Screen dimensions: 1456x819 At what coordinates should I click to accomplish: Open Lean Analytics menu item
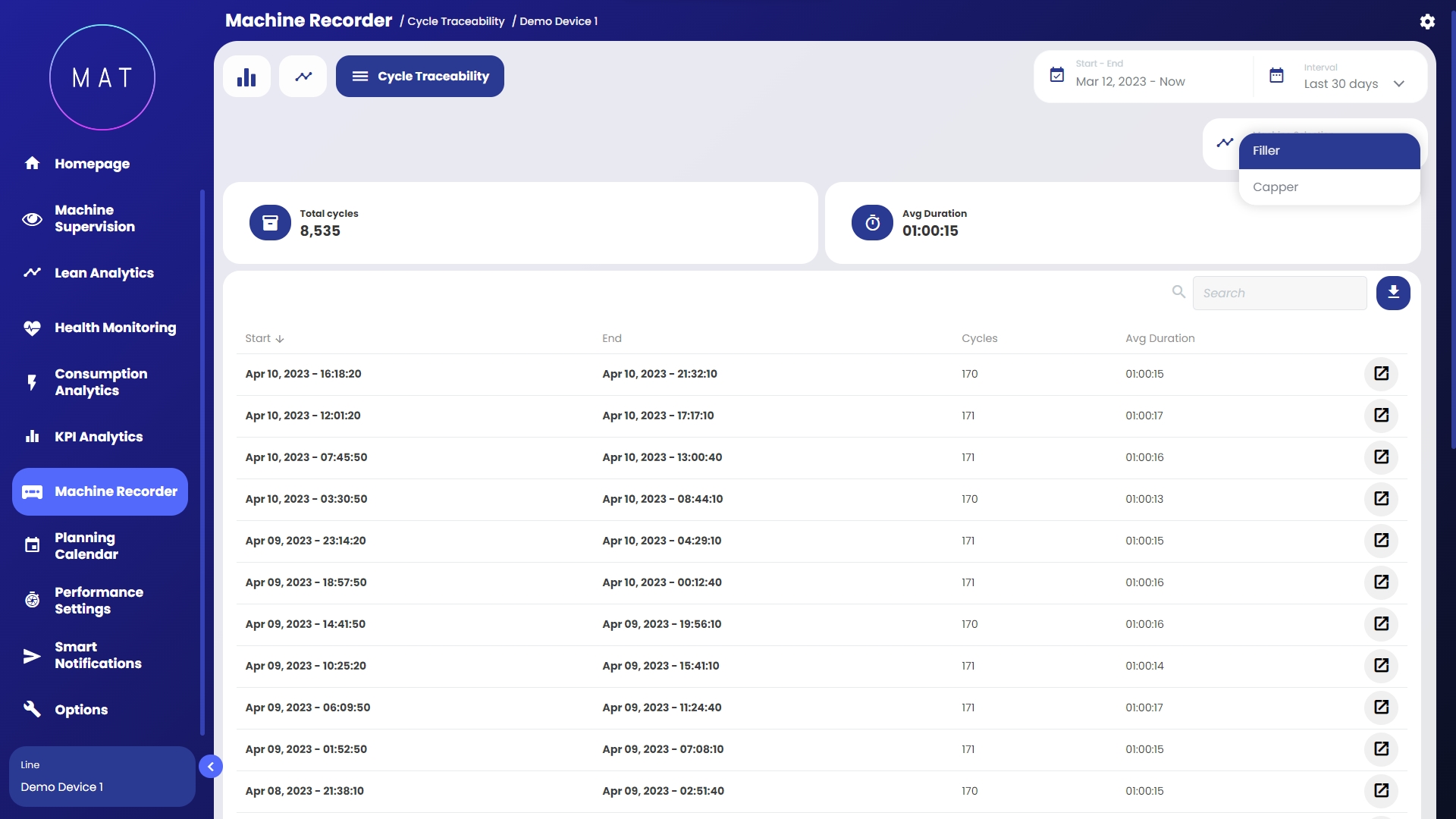(104, 273)
